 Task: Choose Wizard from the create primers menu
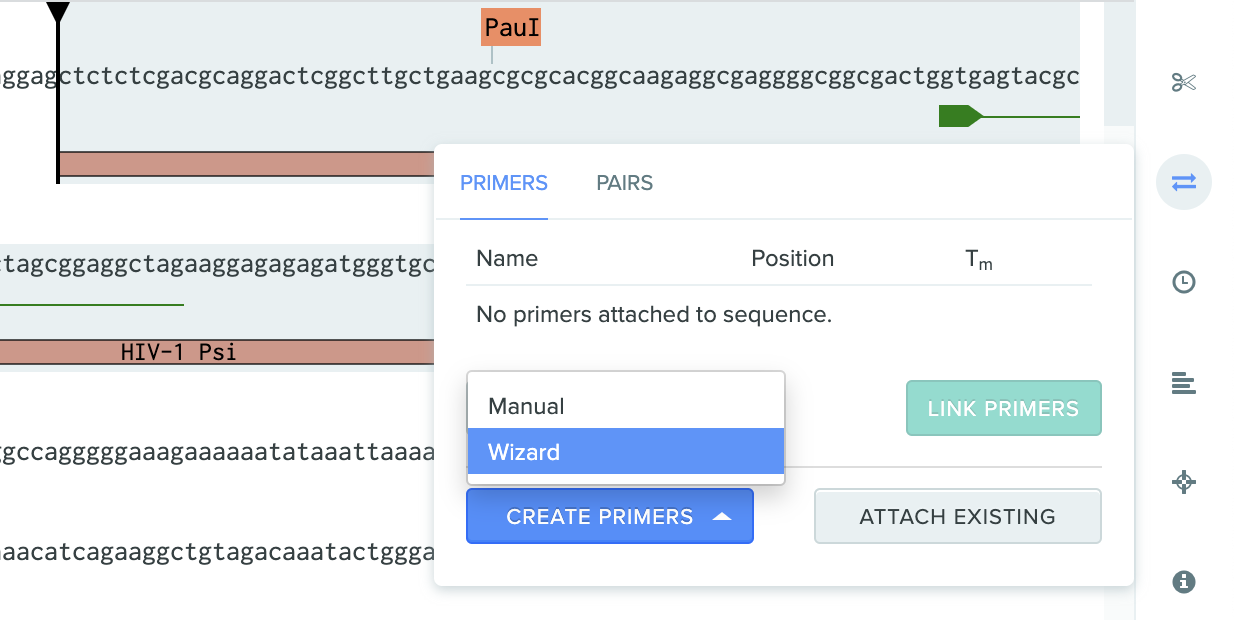point(626,452)
